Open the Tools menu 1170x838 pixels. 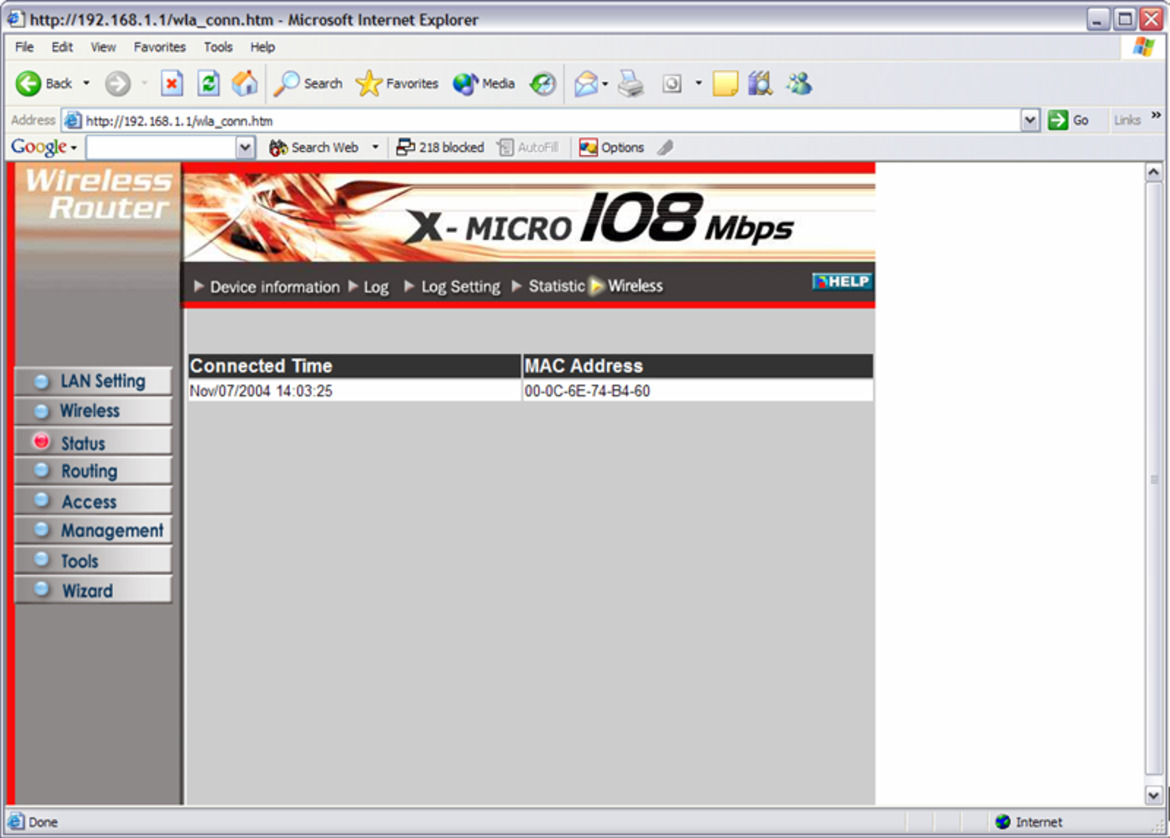click(x=218, y=47)
